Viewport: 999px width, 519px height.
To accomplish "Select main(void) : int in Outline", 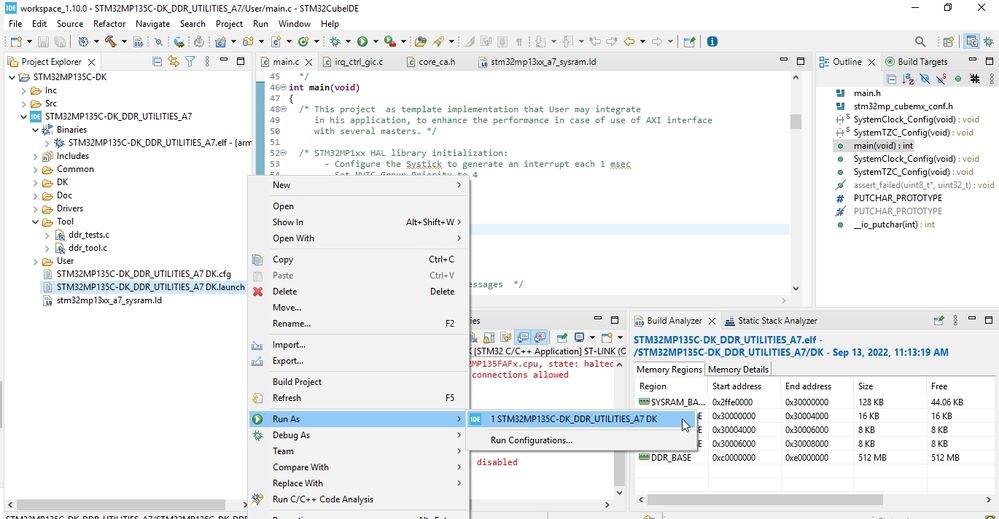I will 883,146.
